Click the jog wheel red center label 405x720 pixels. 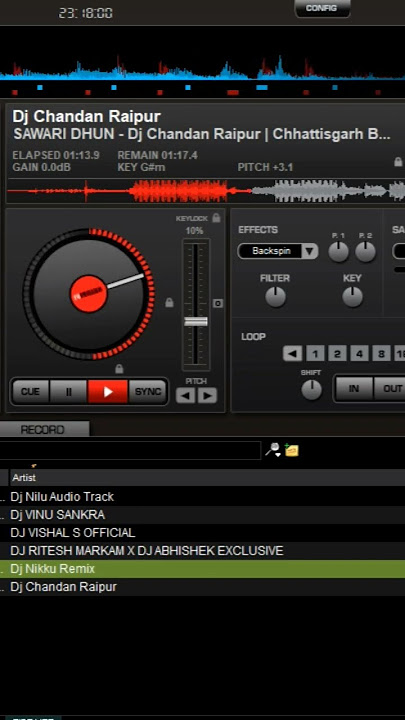[x=89, y=294]
